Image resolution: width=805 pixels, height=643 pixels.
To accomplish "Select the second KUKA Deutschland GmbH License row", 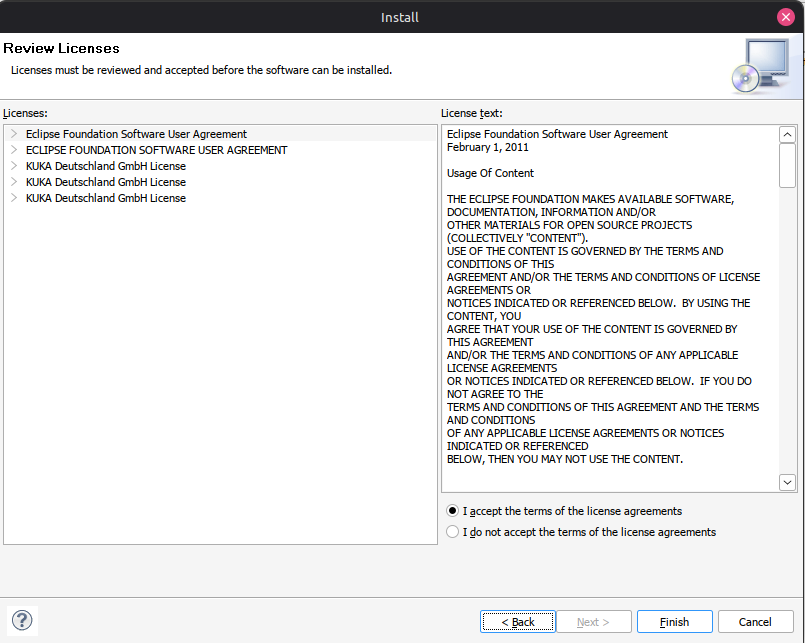I will tap(220, 182).
